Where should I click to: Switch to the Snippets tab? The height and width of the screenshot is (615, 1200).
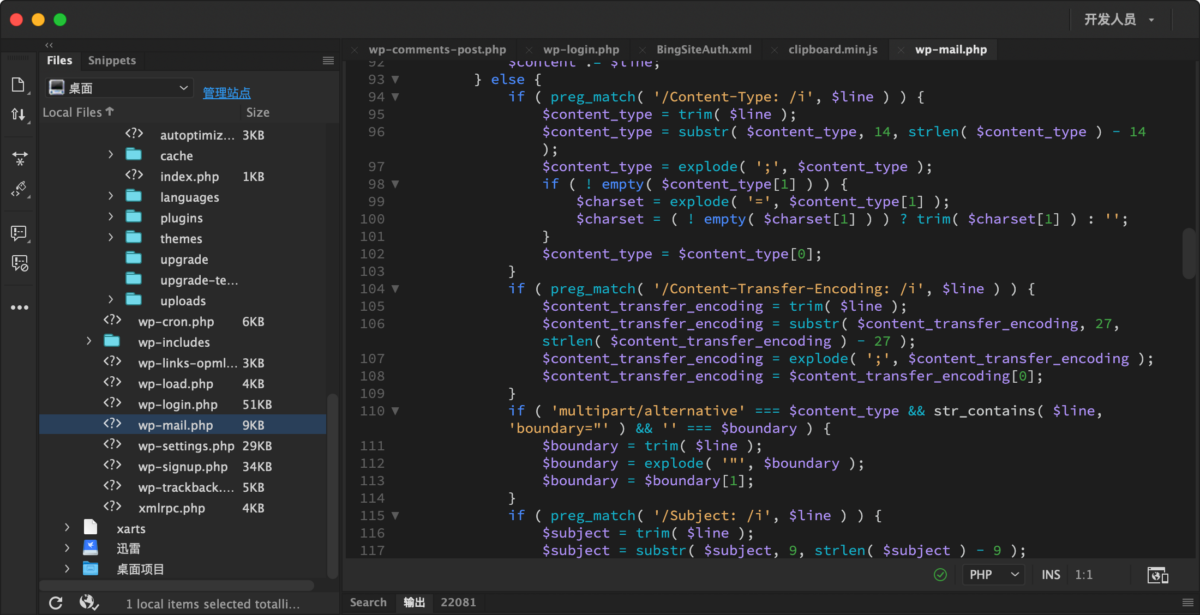coord(112,61)
